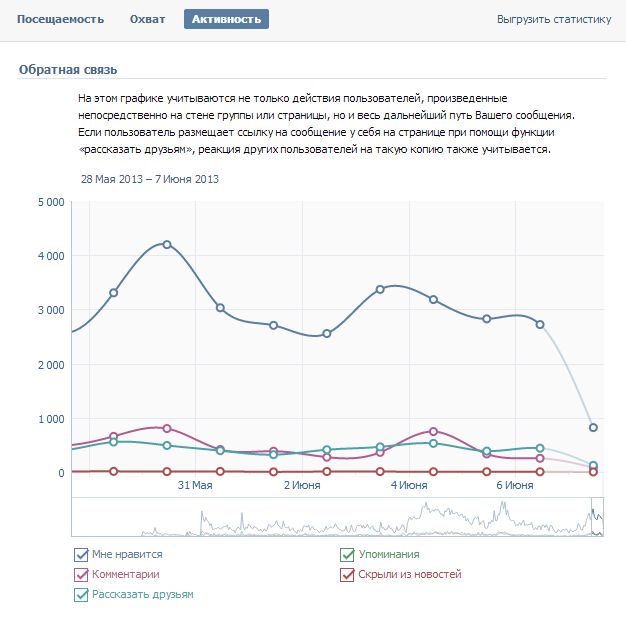Toggle the Упоминания checkbox
The width and height of the screenshot is (626, 620).
pyautogui.click(x=347, y=554)
